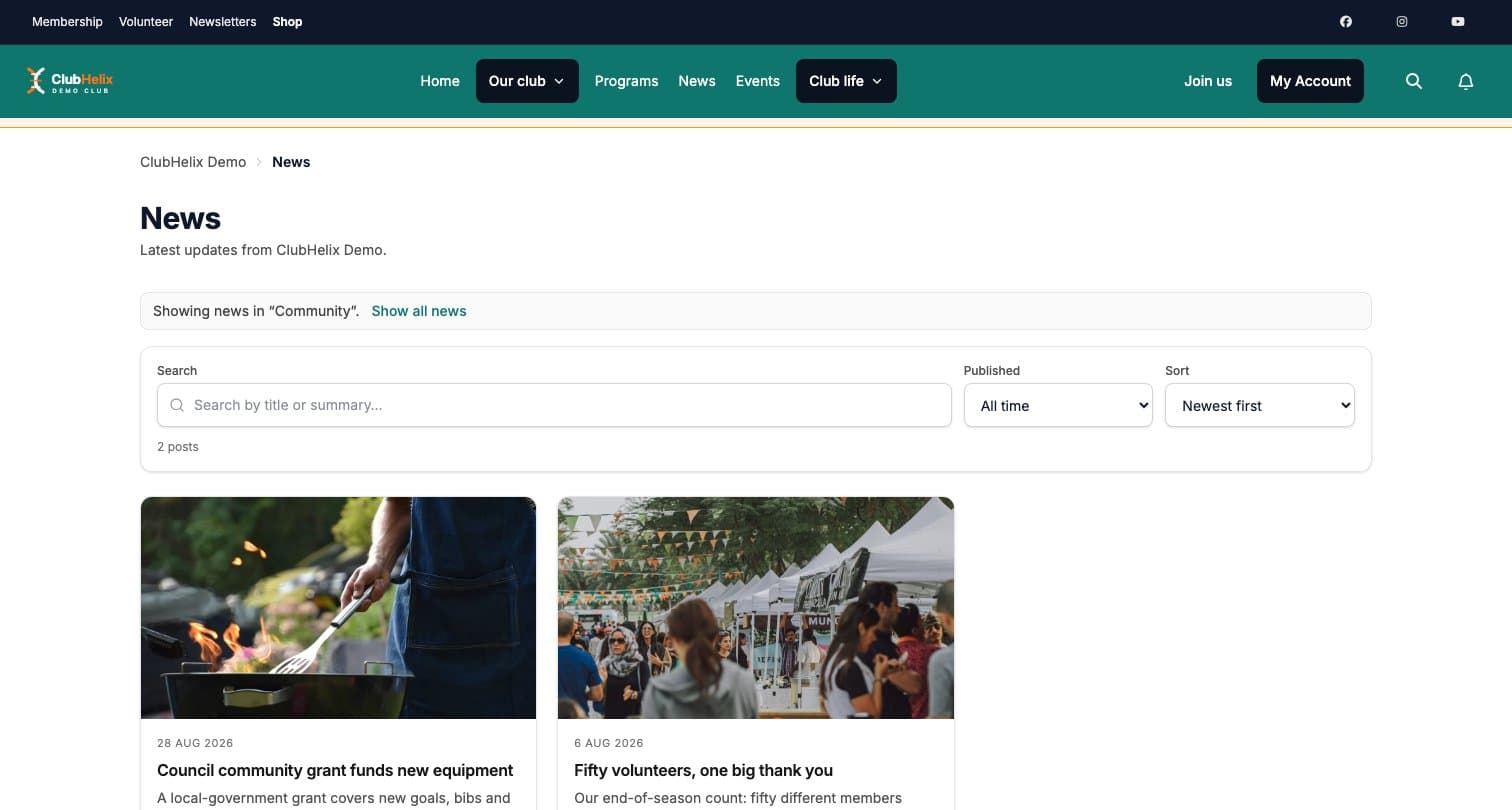
Task: Click the 6 AUG 2026 date
Action: (609, 743)
